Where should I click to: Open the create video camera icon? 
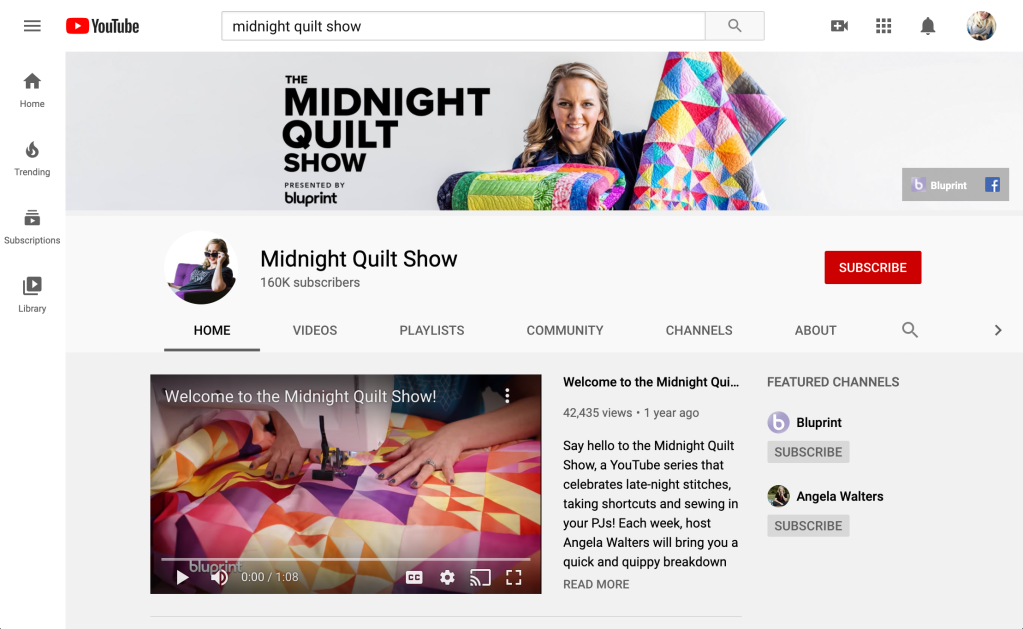[x=839, y=26]
